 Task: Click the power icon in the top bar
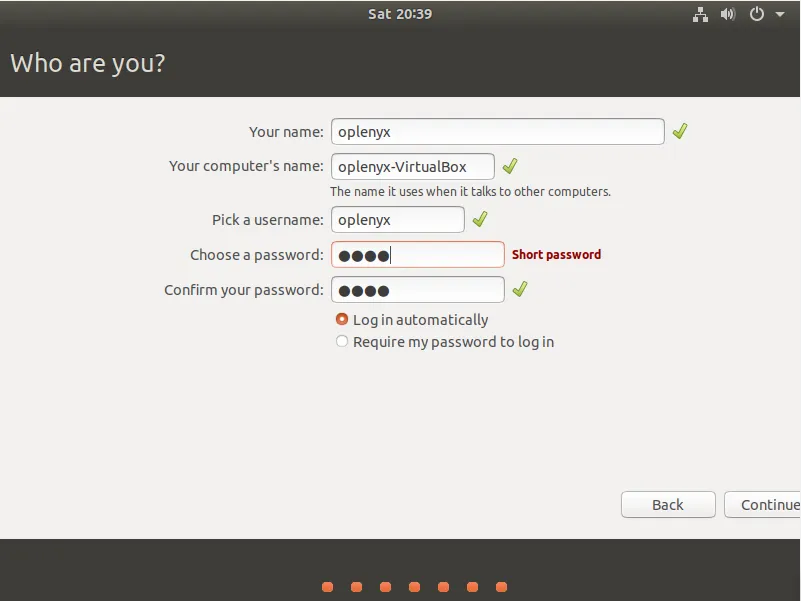coord(757,14)
